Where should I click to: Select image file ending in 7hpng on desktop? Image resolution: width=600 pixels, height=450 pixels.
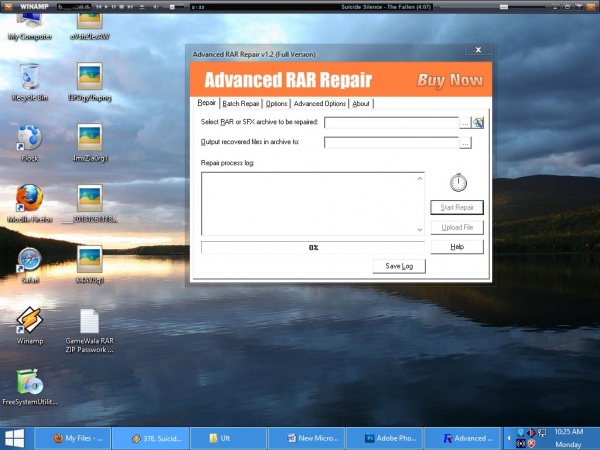pyautogui.click(x=90, y=82)
